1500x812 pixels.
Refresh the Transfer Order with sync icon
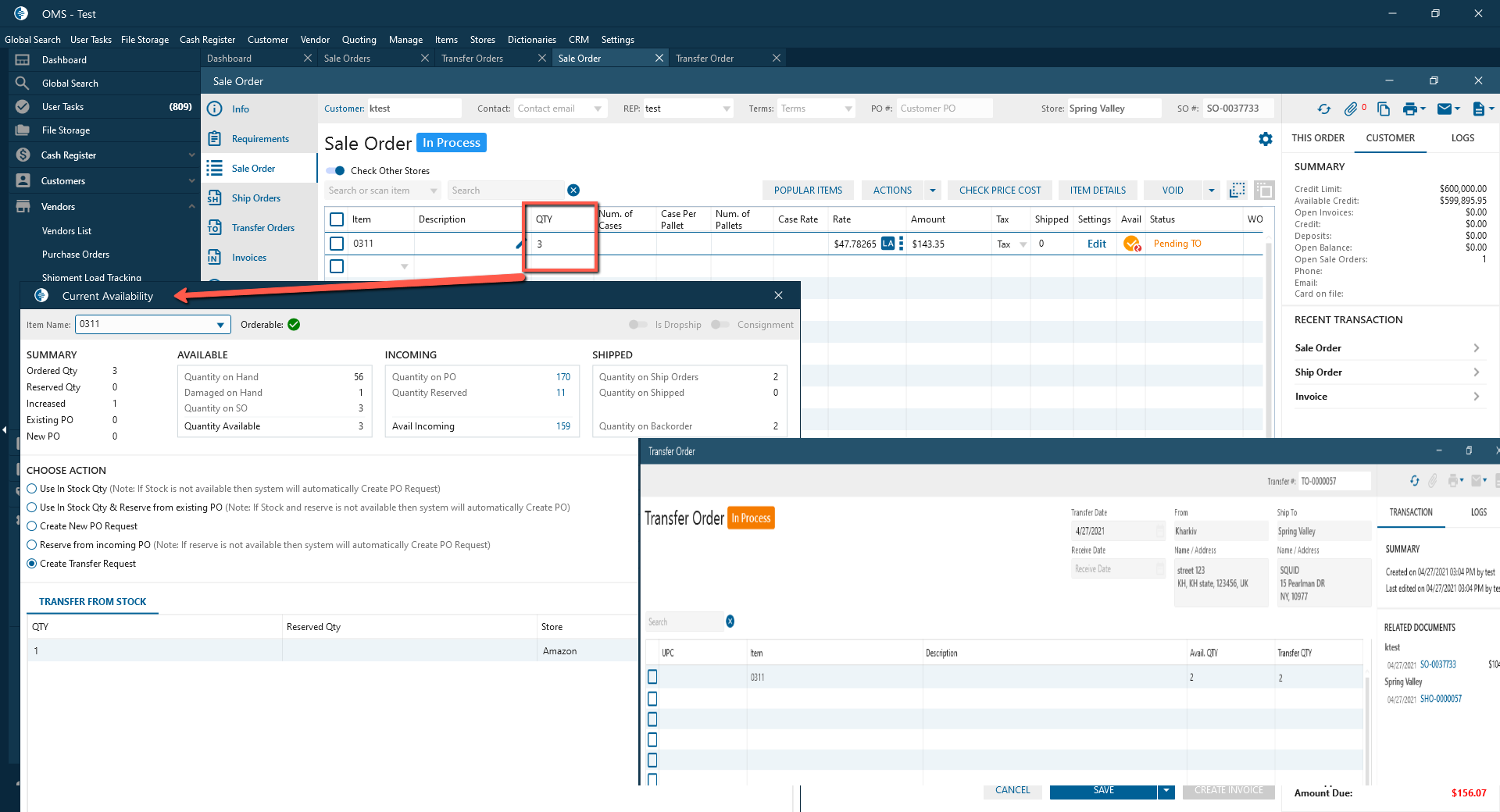tap(1415, 481)
